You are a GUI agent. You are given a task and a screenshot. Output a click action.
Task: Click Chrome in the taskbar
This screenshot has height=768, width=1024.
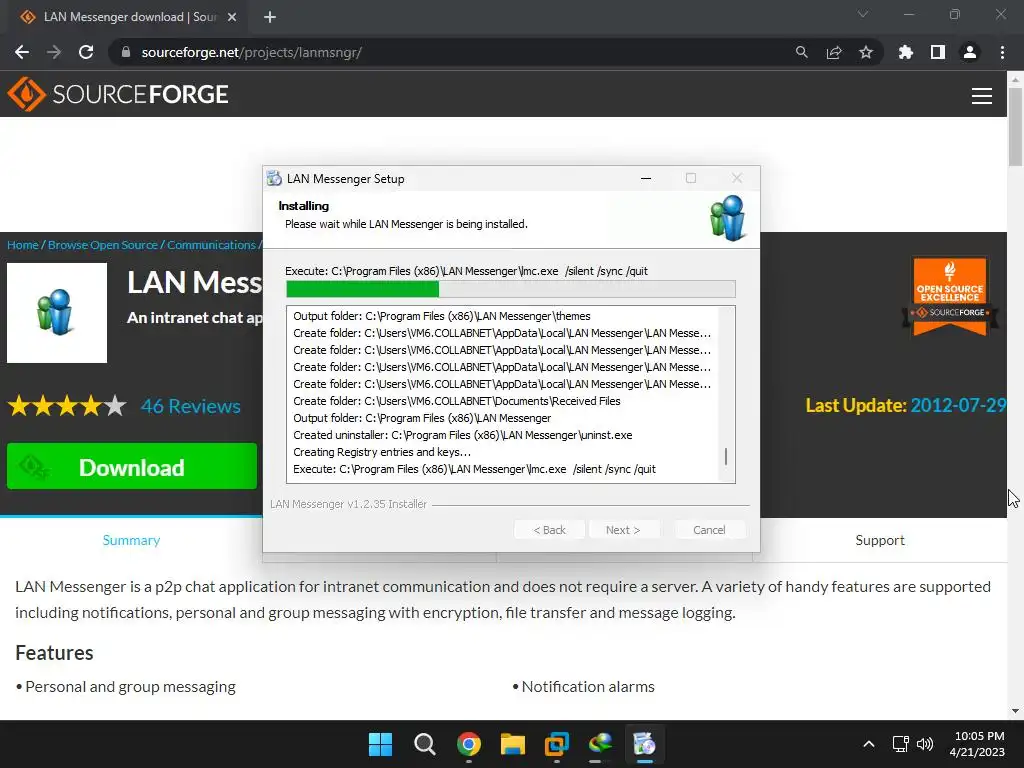pyautogui.click(x=469, y=744)
